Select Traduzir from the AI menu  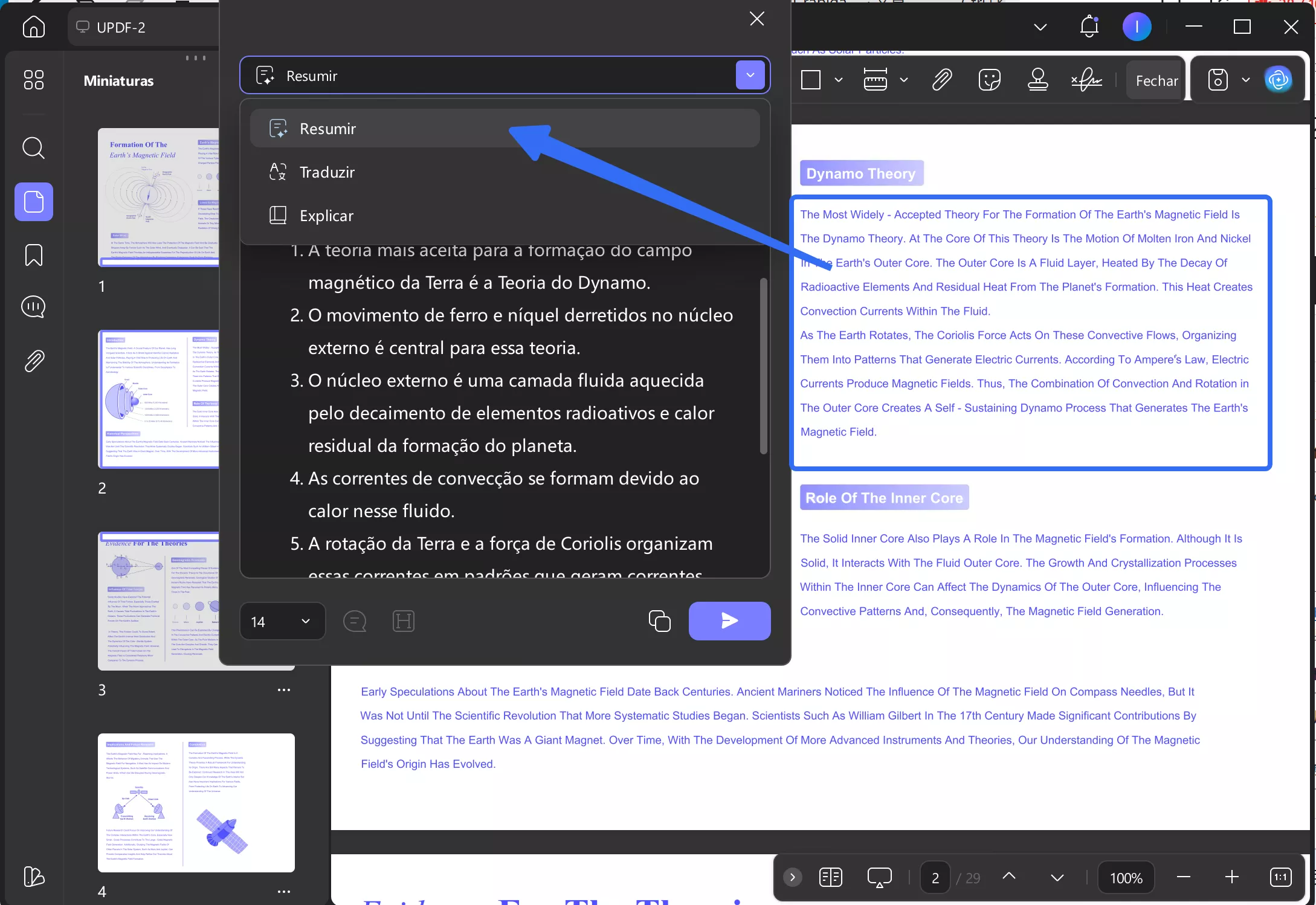click(327, 172)
